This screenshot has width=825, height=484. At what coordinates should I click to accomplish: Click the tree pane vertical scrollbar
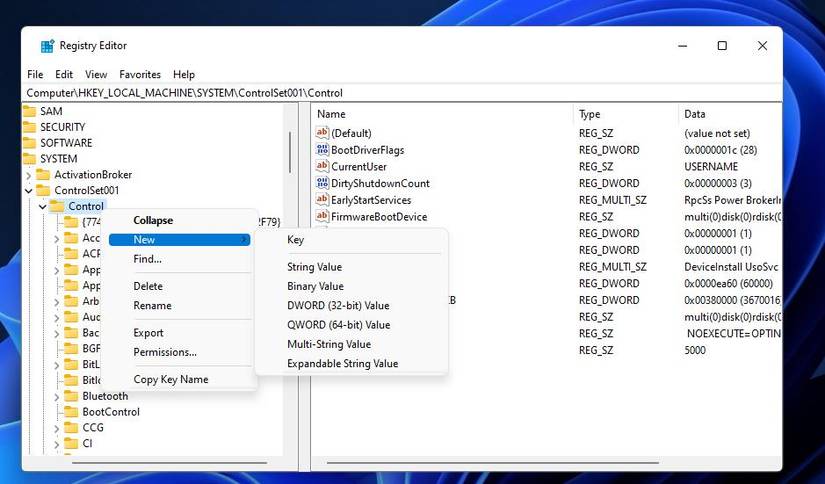[290, 152]
